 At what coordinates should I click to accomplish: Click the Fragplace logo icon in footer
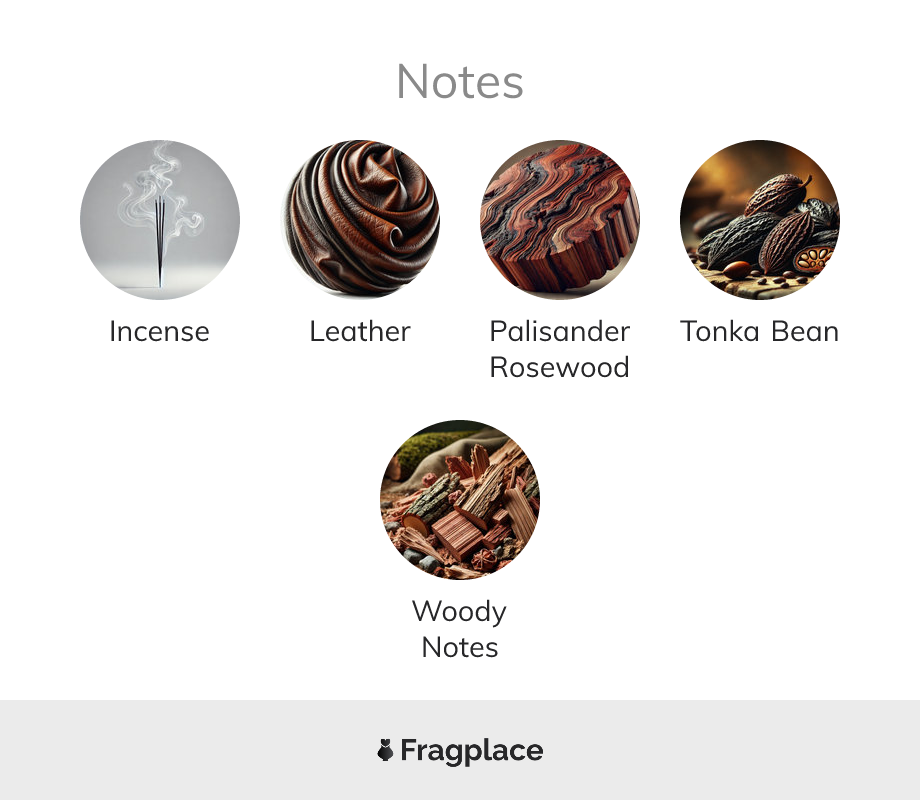tap(385, 751)
